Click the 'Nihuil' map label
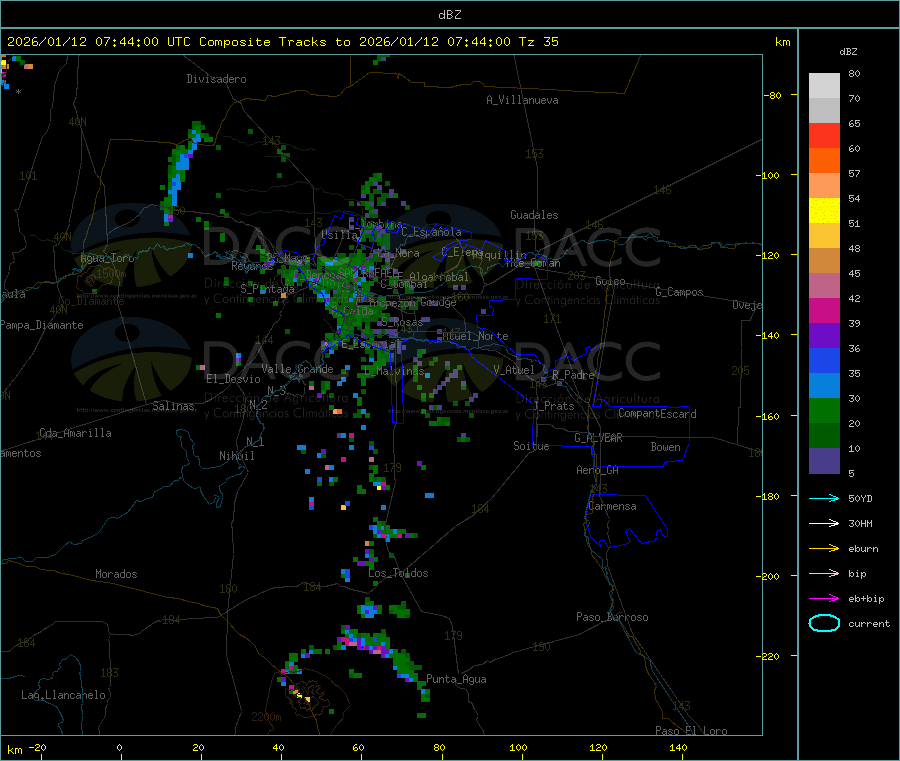Image resolution: width=900 pixels, height=761 pixels. pos(237,456)
